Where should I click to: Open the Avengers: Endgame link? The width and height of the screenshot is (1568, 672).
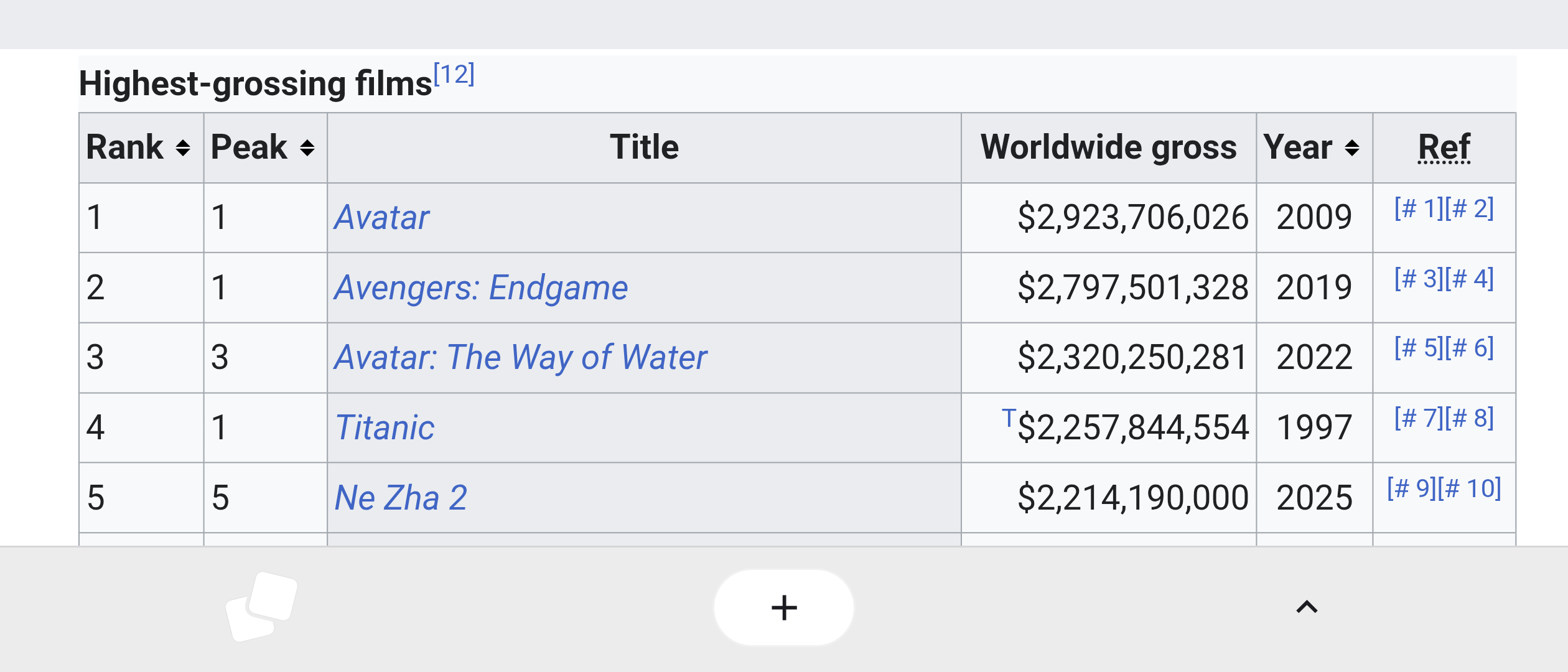point(481,288)
